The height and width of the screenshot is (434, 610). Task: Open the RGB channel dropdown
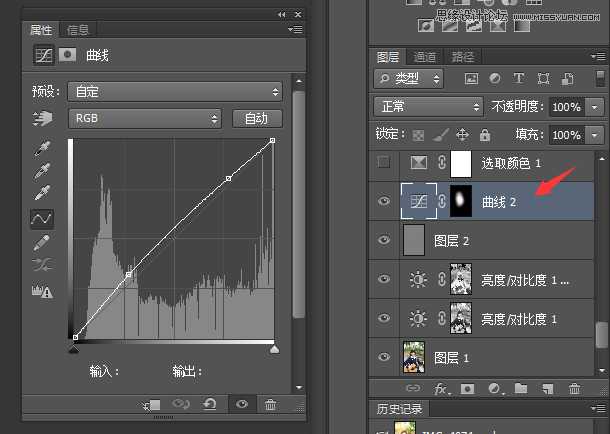tap(145, 119)
